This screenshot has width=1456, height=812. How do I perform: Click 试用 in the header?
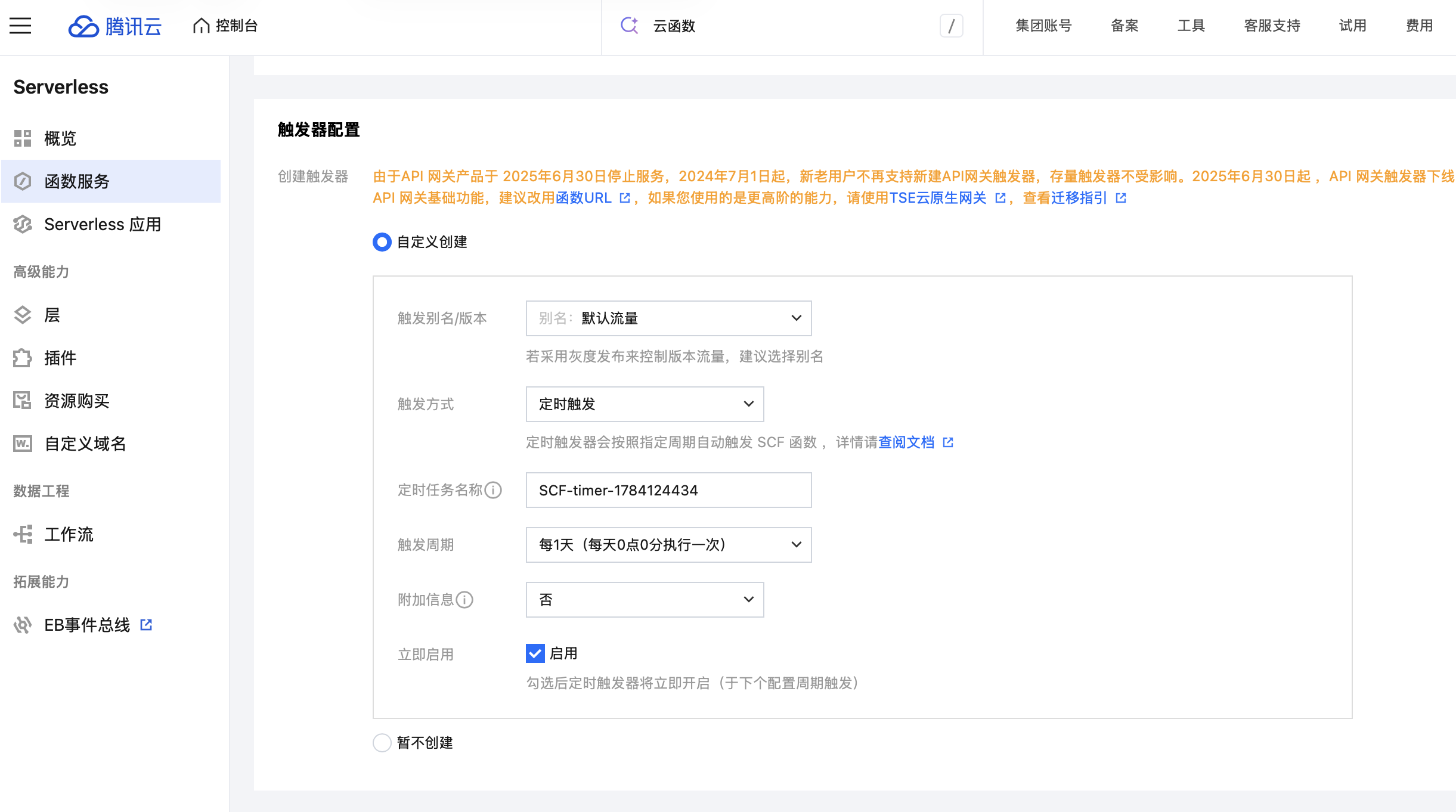(1353, 26)
